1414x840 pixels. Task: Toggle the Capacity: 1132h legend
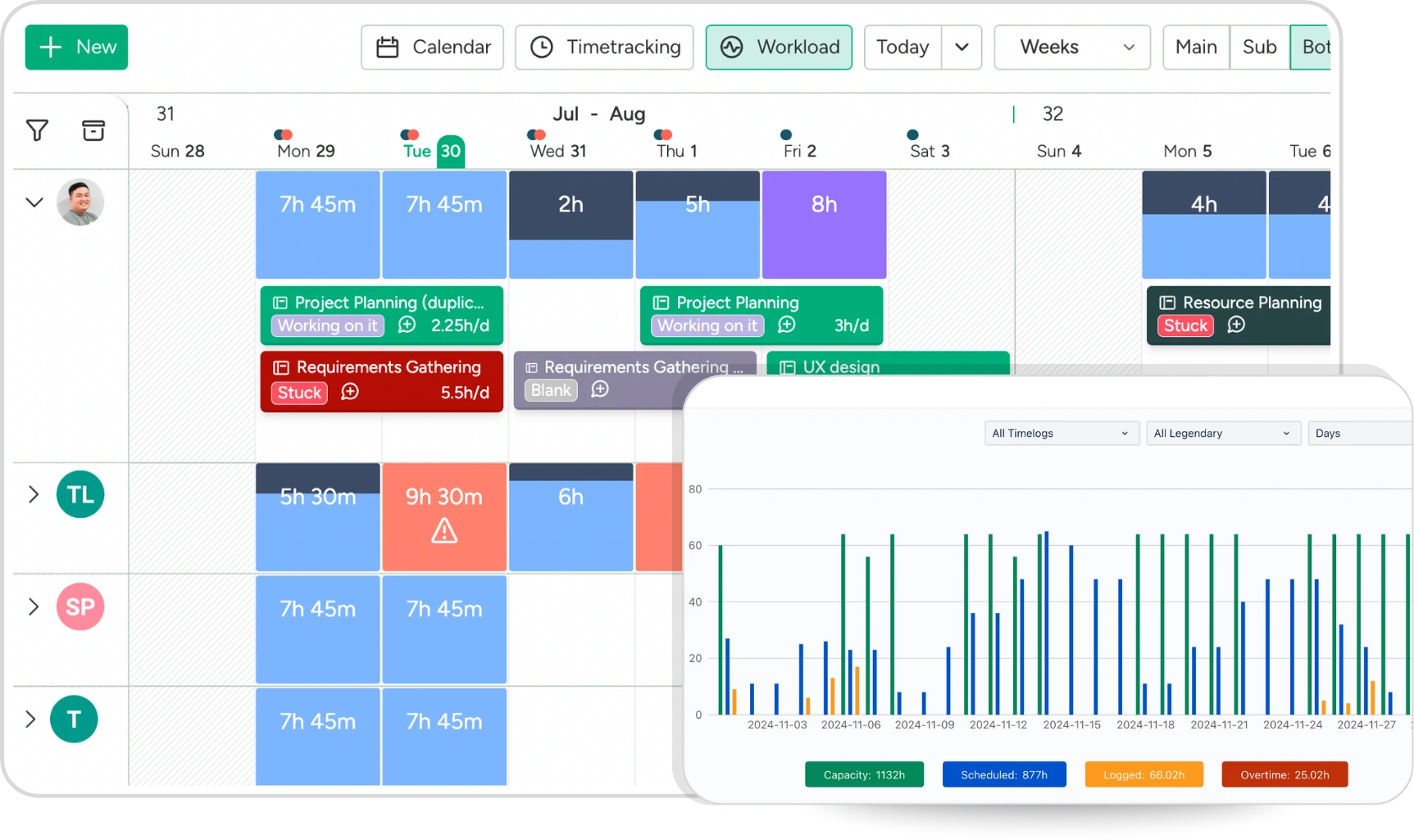(864, 774)
